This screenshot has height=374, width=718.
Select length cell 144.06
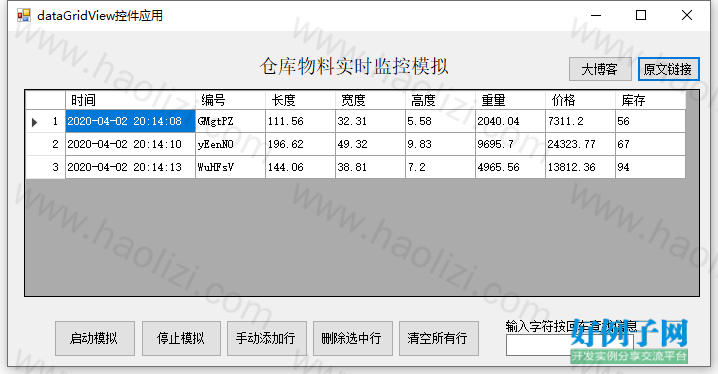tap(300, 167)
